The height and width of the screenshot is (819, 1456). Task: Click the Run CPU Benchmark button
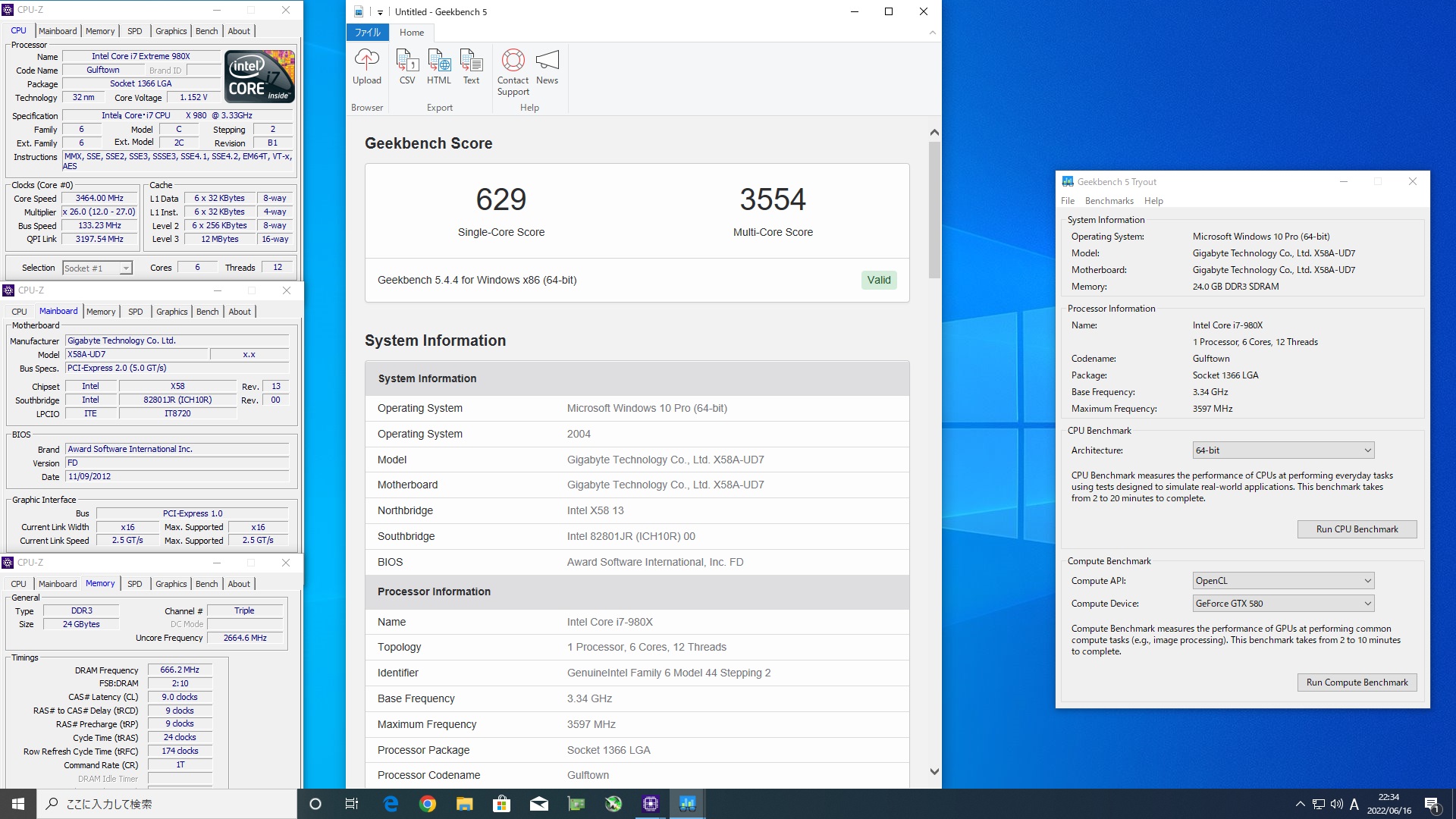(x=1357, y=529)
